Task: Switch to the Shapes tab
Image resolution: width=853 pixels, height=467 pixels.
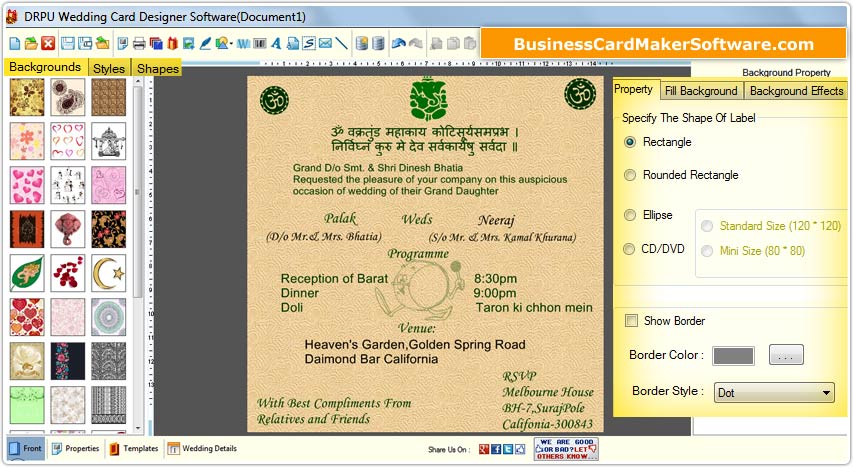Action: (158, 68)
